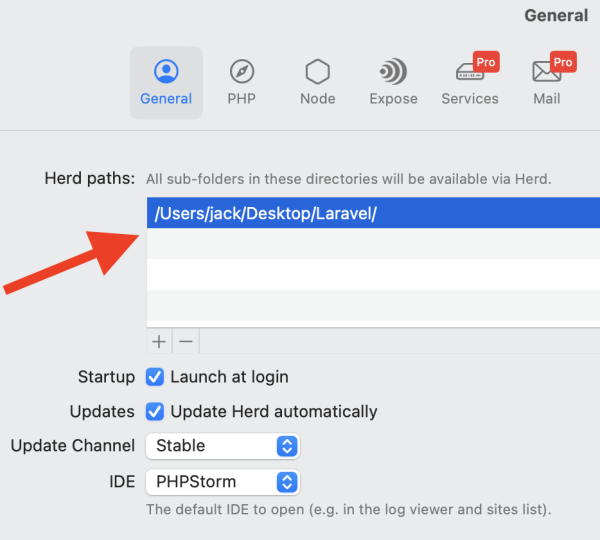This screenshot has width=600, height=540.
Task: Disable Launch at login checkbox
Action: click(x=155, y=377)
